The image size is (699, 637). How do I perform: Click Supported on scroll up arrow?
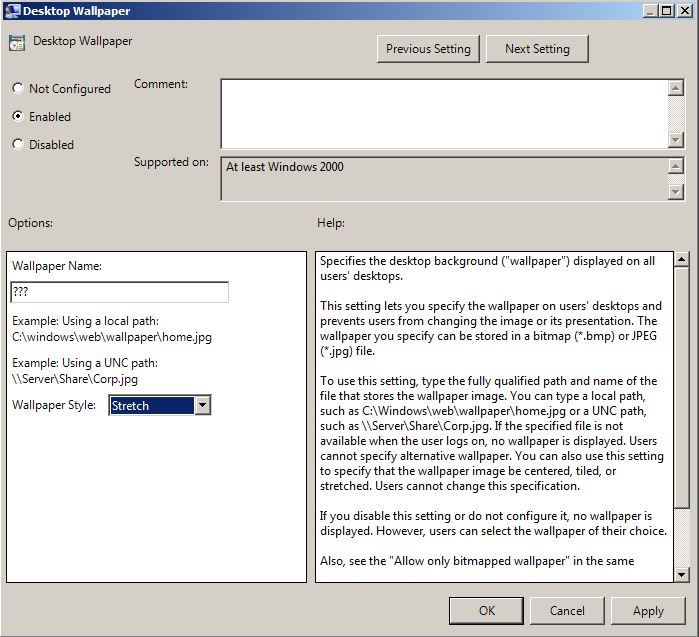(x=676, y=166)
